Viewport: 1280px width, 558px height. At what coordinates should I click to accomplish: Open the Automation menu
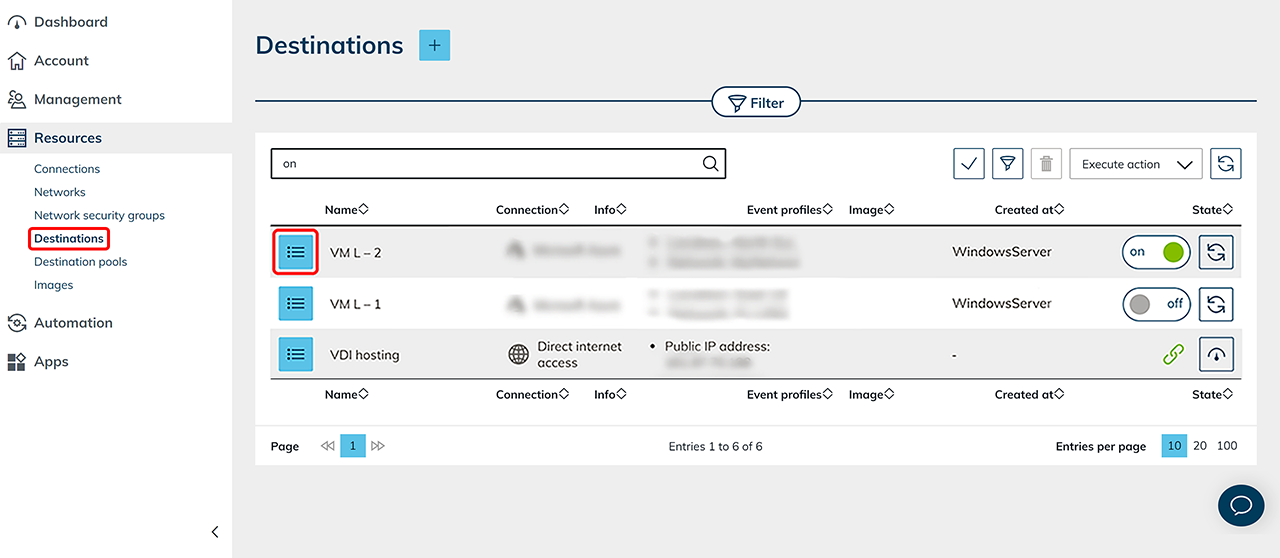click(x=73, y=323)
